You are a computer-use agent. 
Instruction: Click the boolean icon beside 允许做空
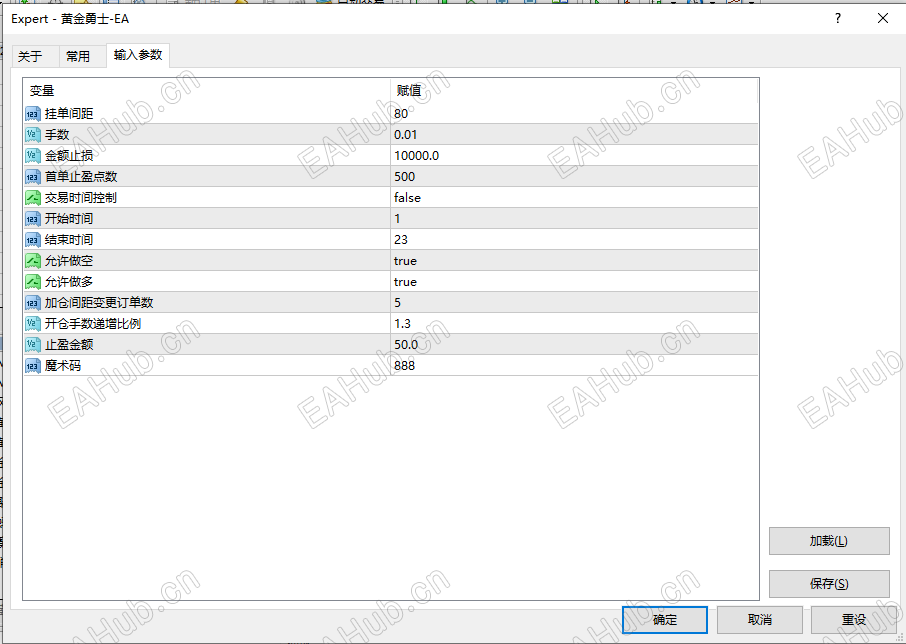point(32,261)
